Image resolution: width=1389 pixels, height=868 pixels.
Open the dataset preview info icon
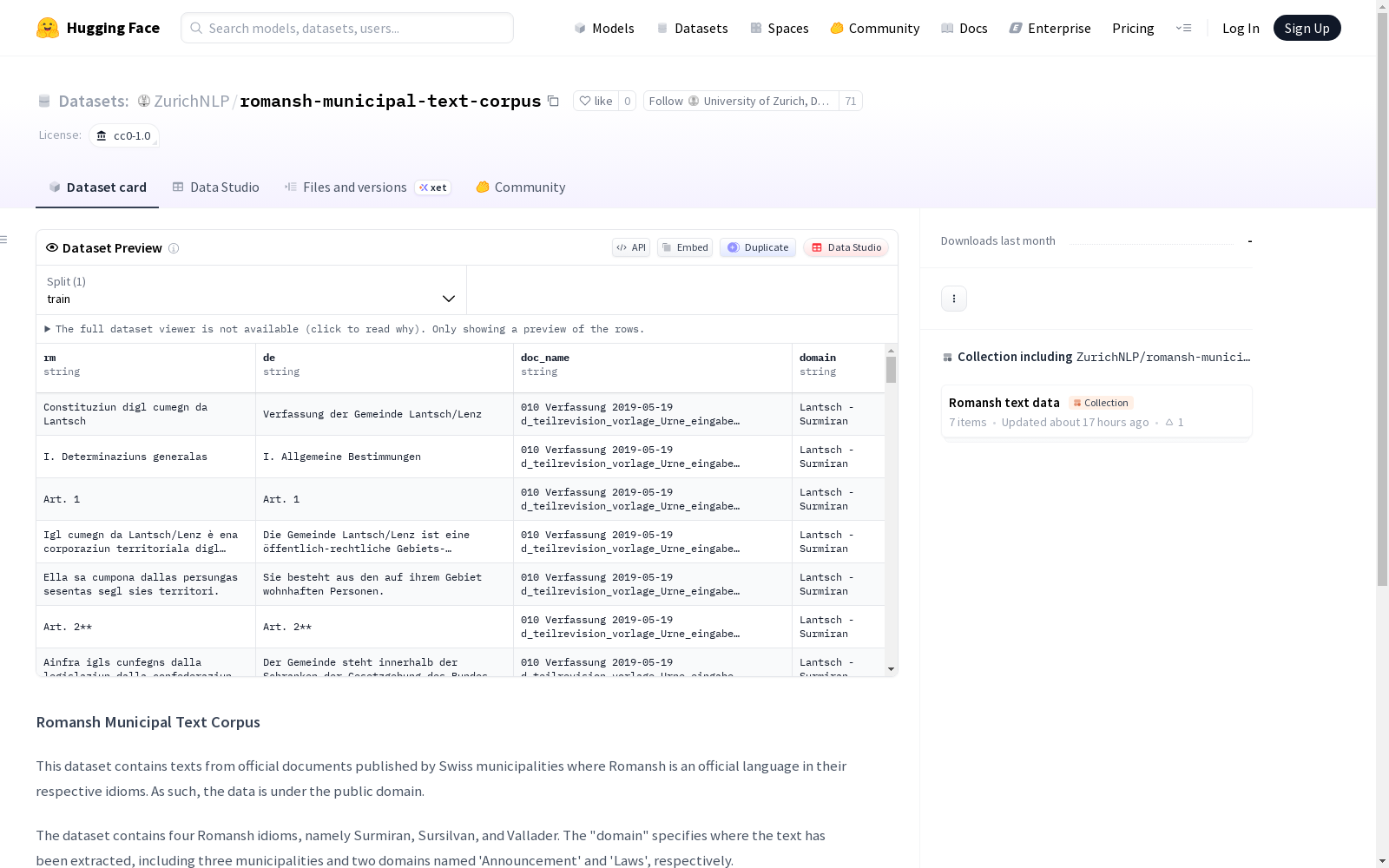tap(174, 248)
